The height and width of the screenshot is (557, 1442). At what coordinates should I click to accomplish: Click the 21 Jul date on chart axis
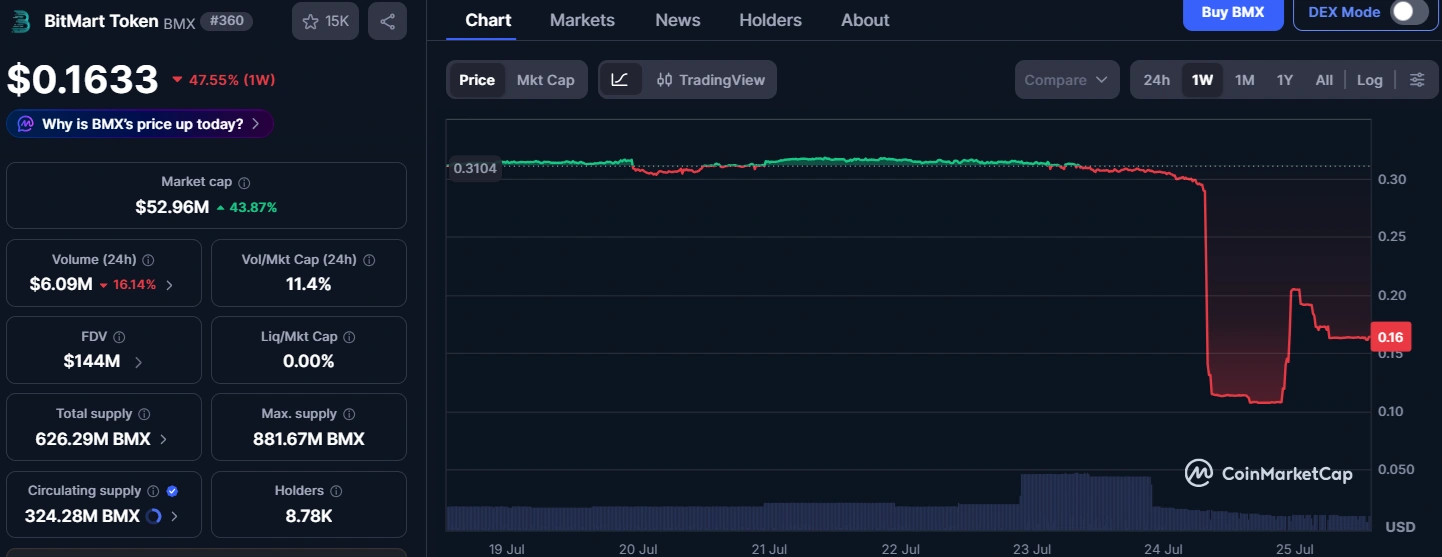(x=770, y=549)
